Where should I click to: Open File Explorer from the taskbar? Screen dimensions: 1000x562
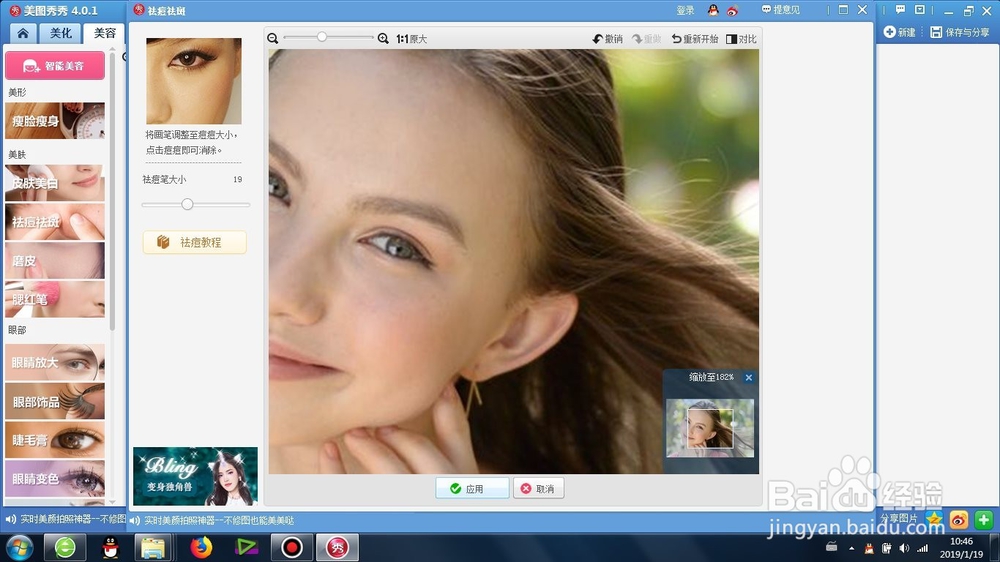click(x=153, y=547)
